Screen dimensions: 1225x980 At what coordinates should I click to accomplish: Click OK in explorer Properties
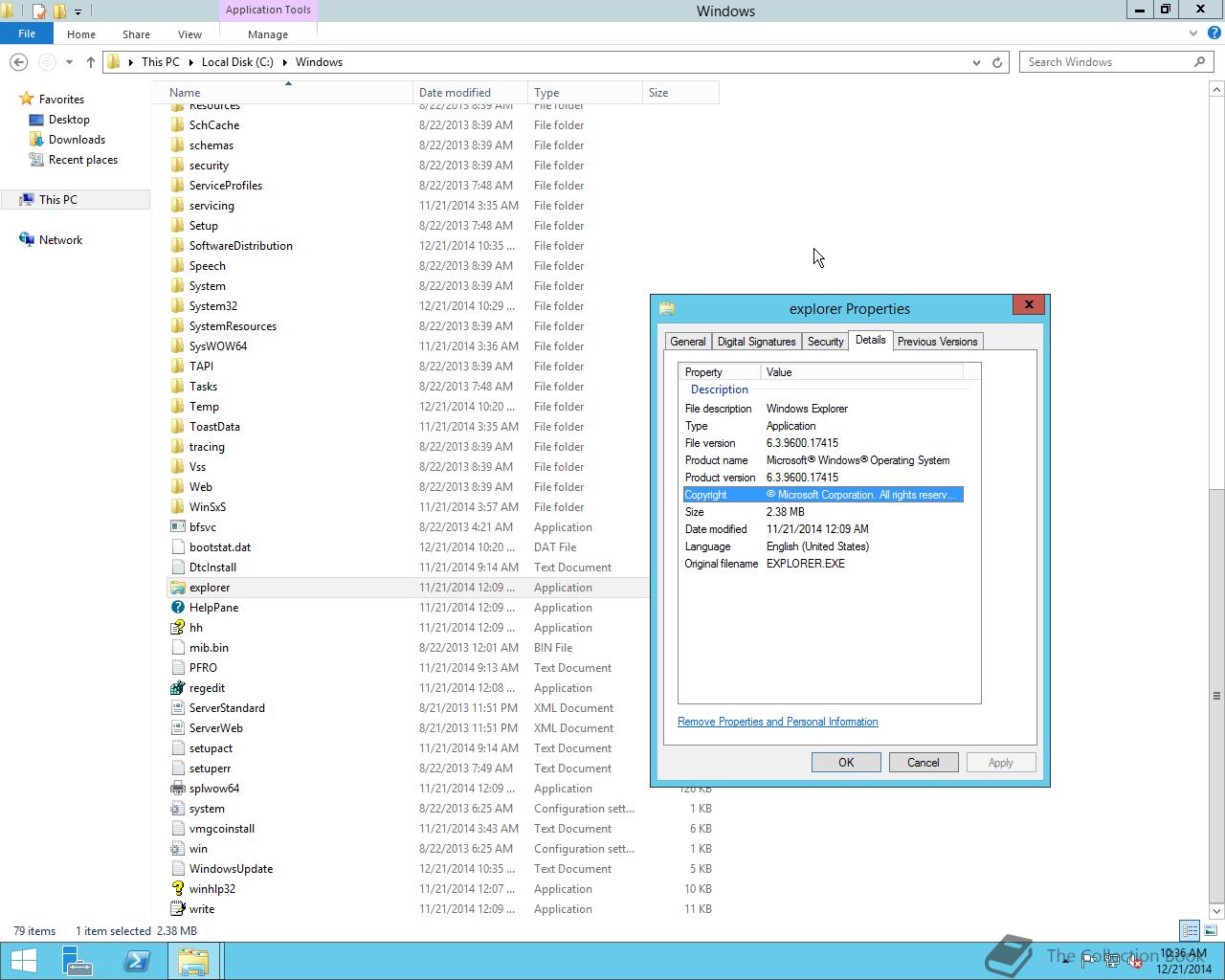coord(846,763)
